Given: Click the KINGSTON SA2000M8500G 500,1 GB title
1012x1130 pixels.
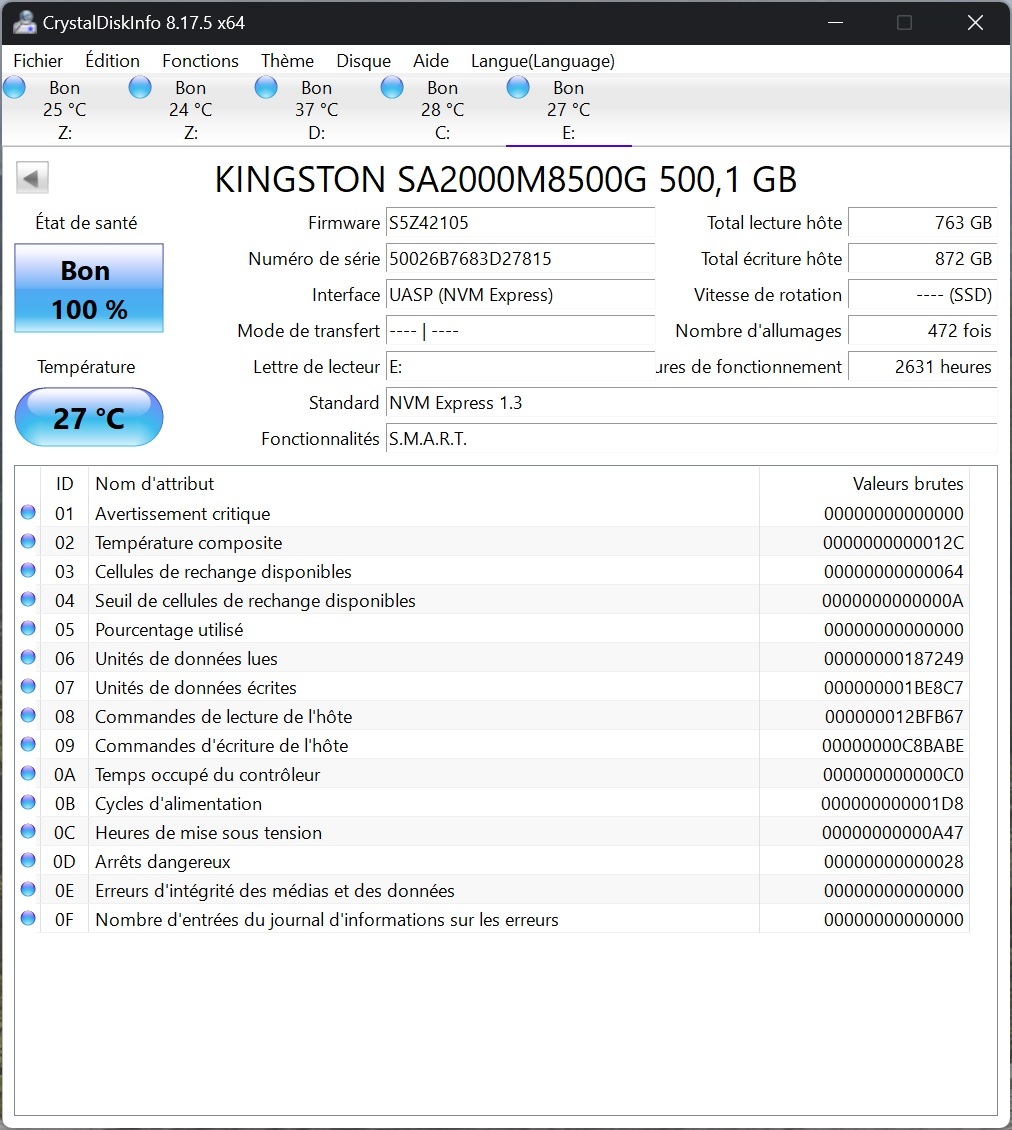Looking at the screenshot, I should click(x=506, y=179).
